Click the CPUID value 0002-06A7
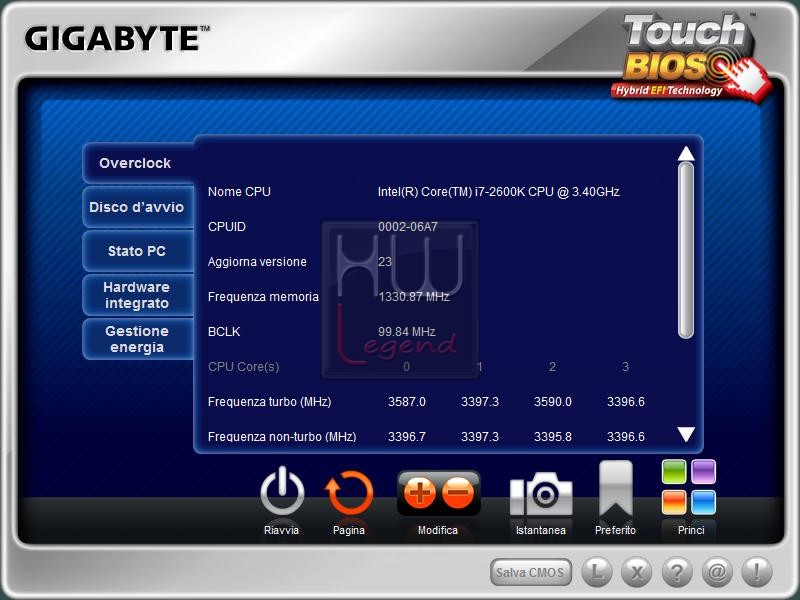Screen dimensions: 800x600 click(408, 227)
